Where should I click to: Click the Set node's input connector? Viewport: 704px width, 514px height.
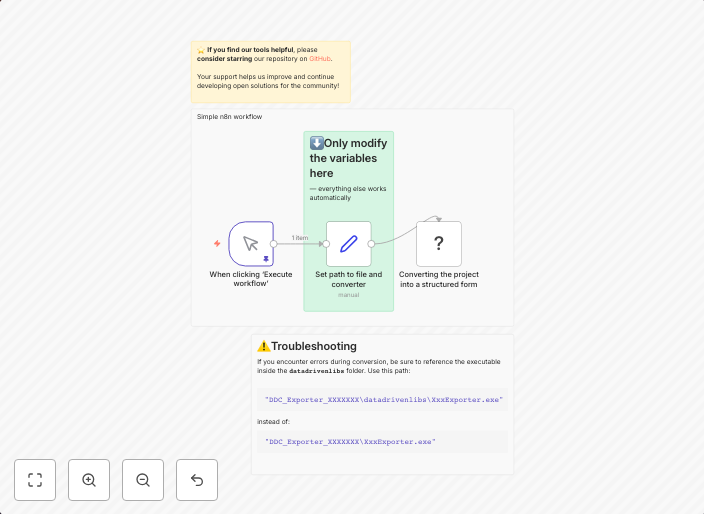coord(326,243)
